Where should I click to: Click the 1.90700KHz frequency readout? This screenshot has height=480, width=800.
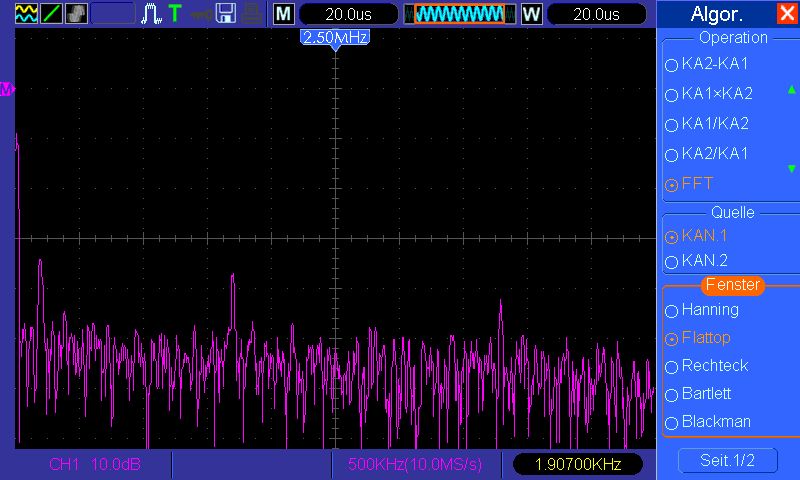(x=578, y=464)
